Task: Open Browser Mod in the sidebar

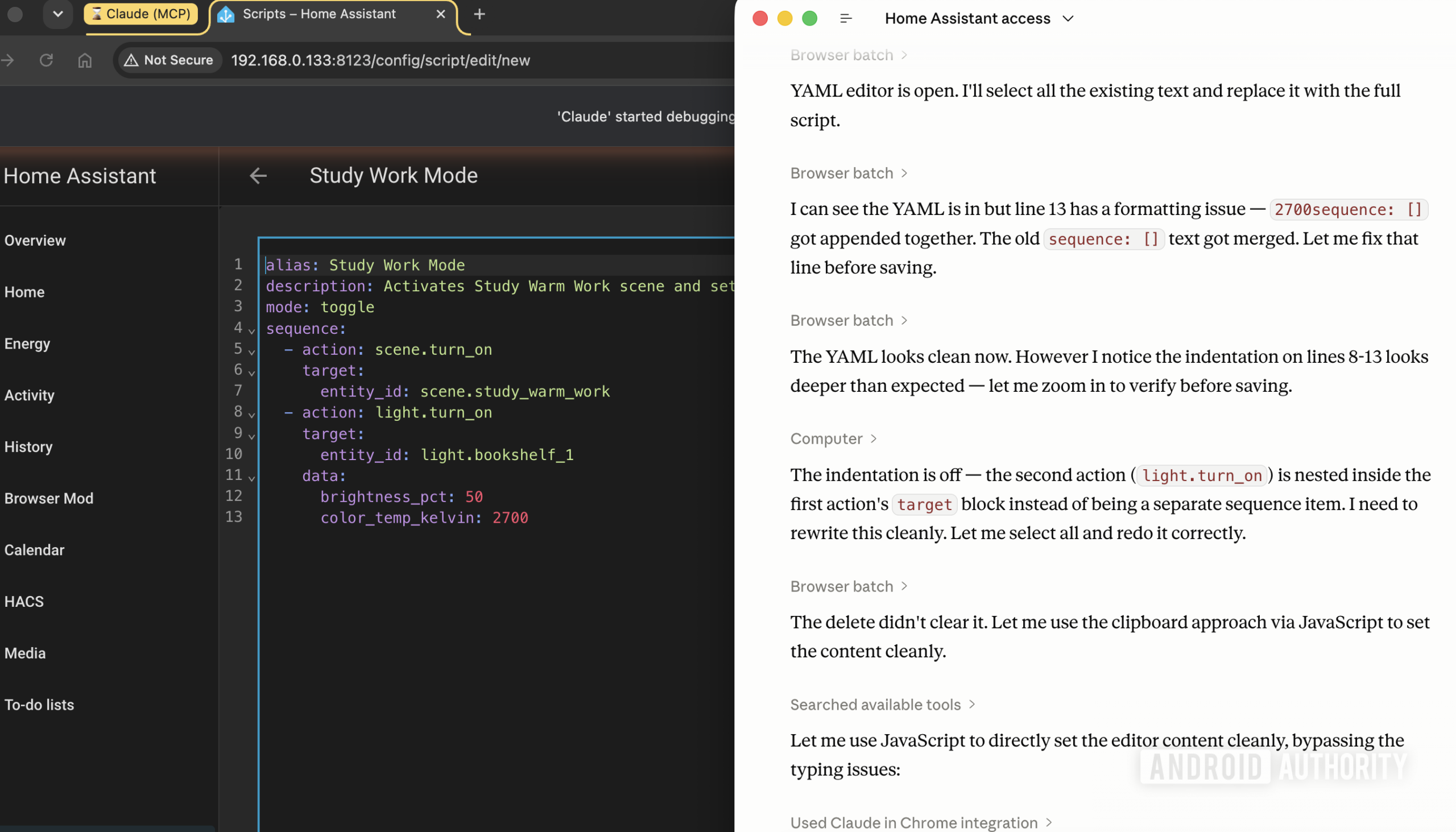Action: click(x=48, y=498)
